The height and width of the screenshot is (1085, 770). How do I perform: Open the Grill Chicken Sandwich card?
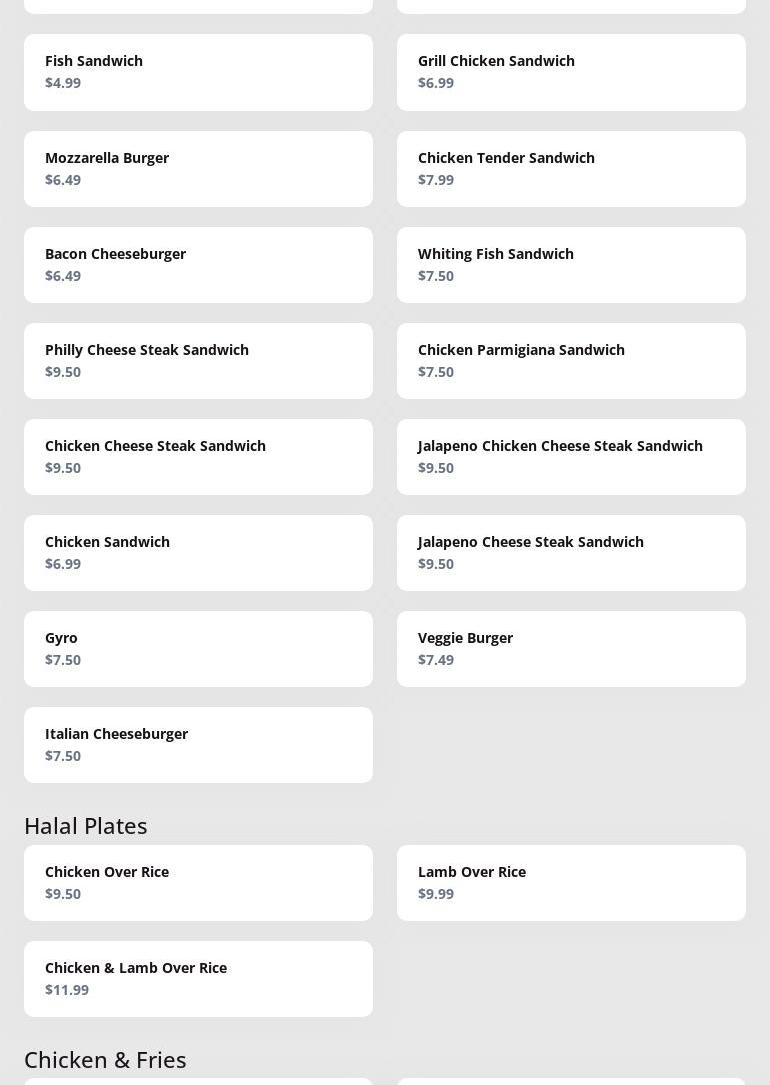click(571, 73)
